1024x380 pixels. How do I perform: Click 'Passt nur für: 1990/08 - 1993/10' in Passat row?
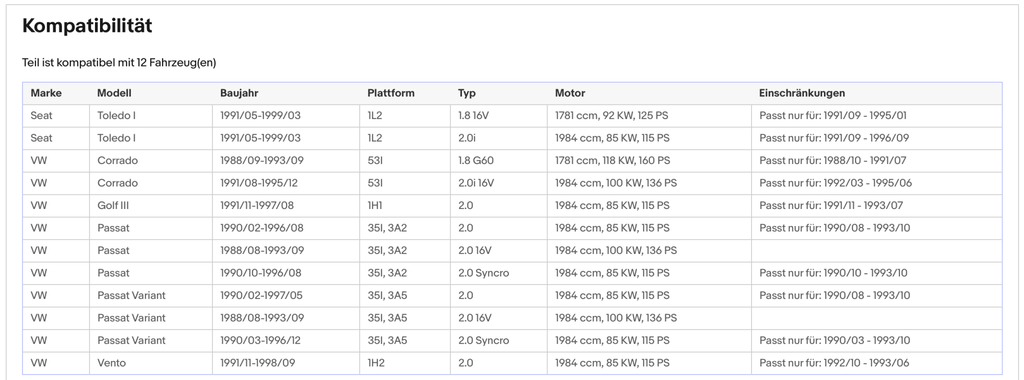[835, 228]
